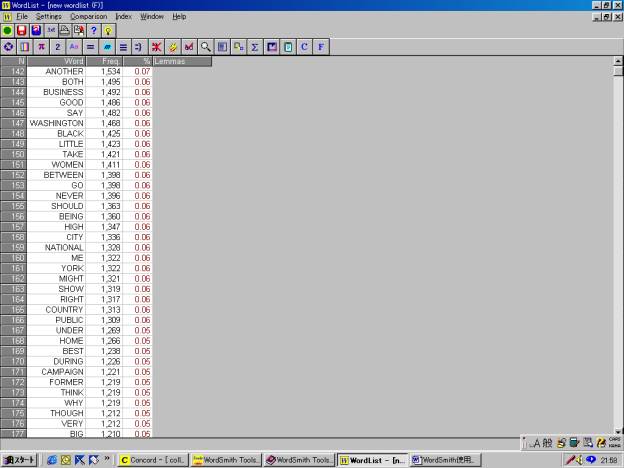The width and height of the screenshot is (624, 468).
Task: Click the scroll down arrow of the word list
Action: pyautogui.click(x=618, y=431)
